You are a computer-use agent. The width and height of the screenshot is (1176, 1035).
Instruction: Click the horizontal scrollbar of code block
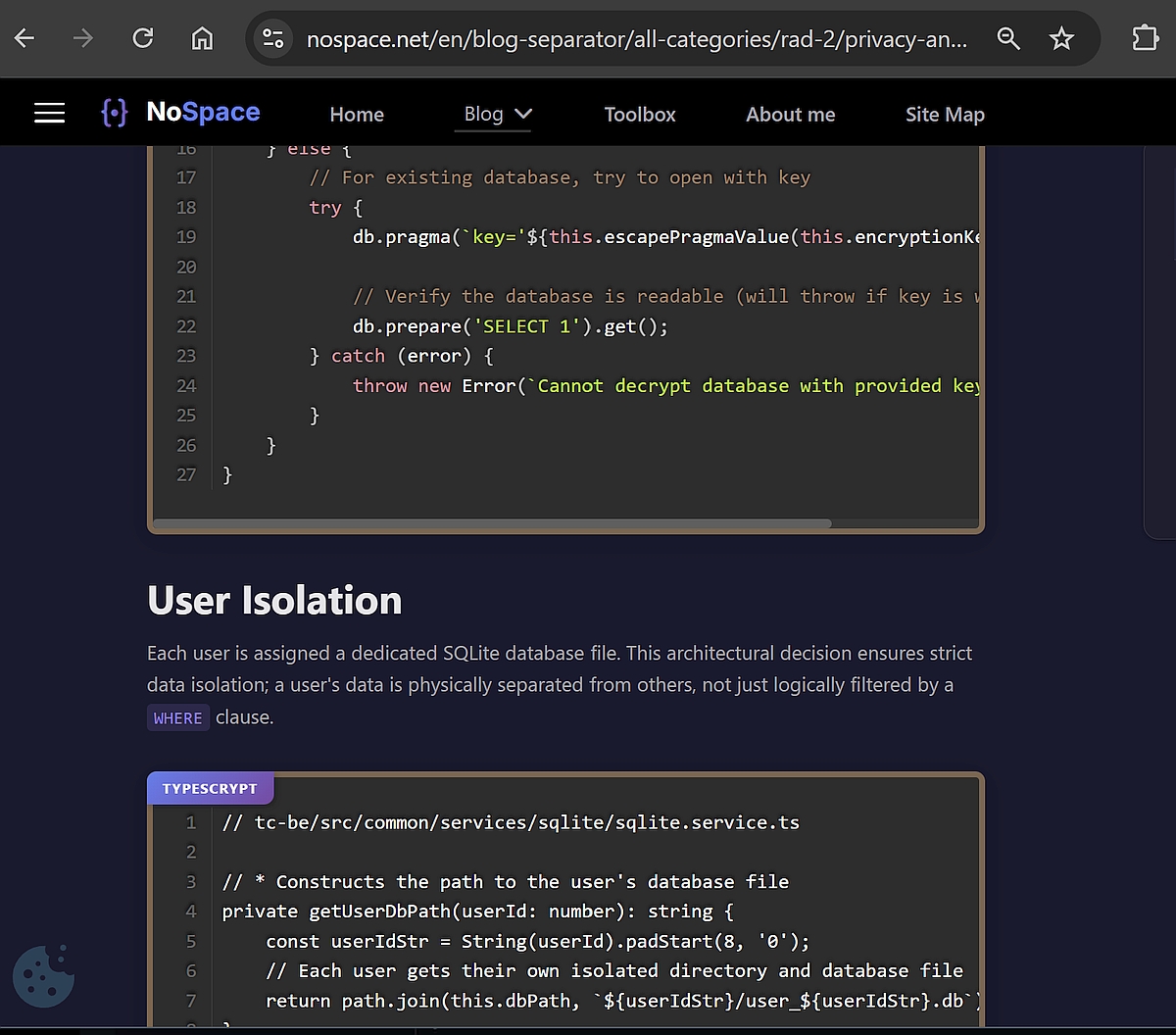click(492, 523)
